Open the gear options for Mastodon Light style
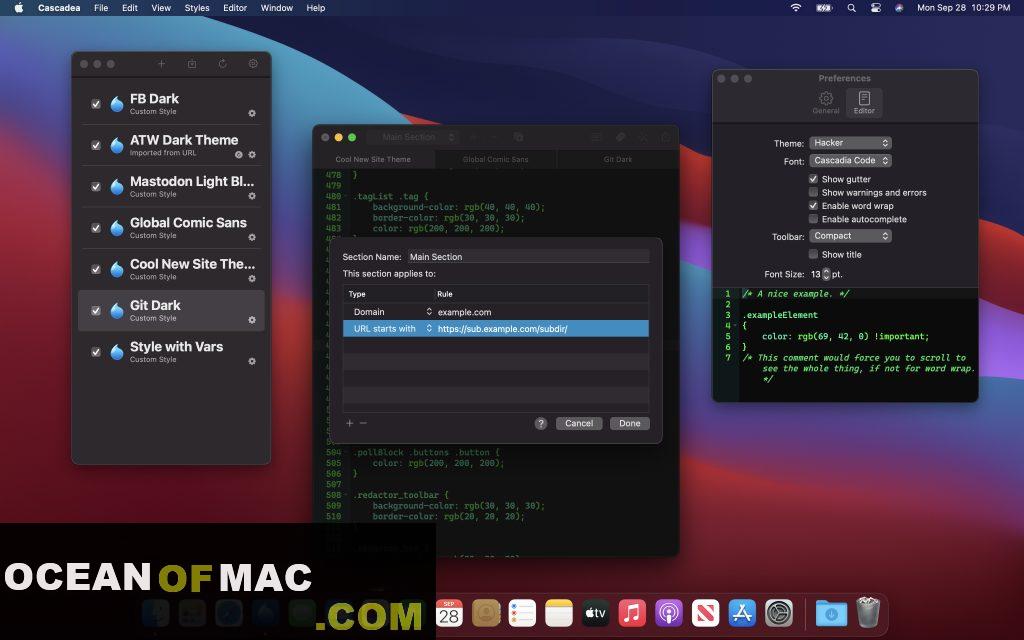 click(x=252, y=196)
